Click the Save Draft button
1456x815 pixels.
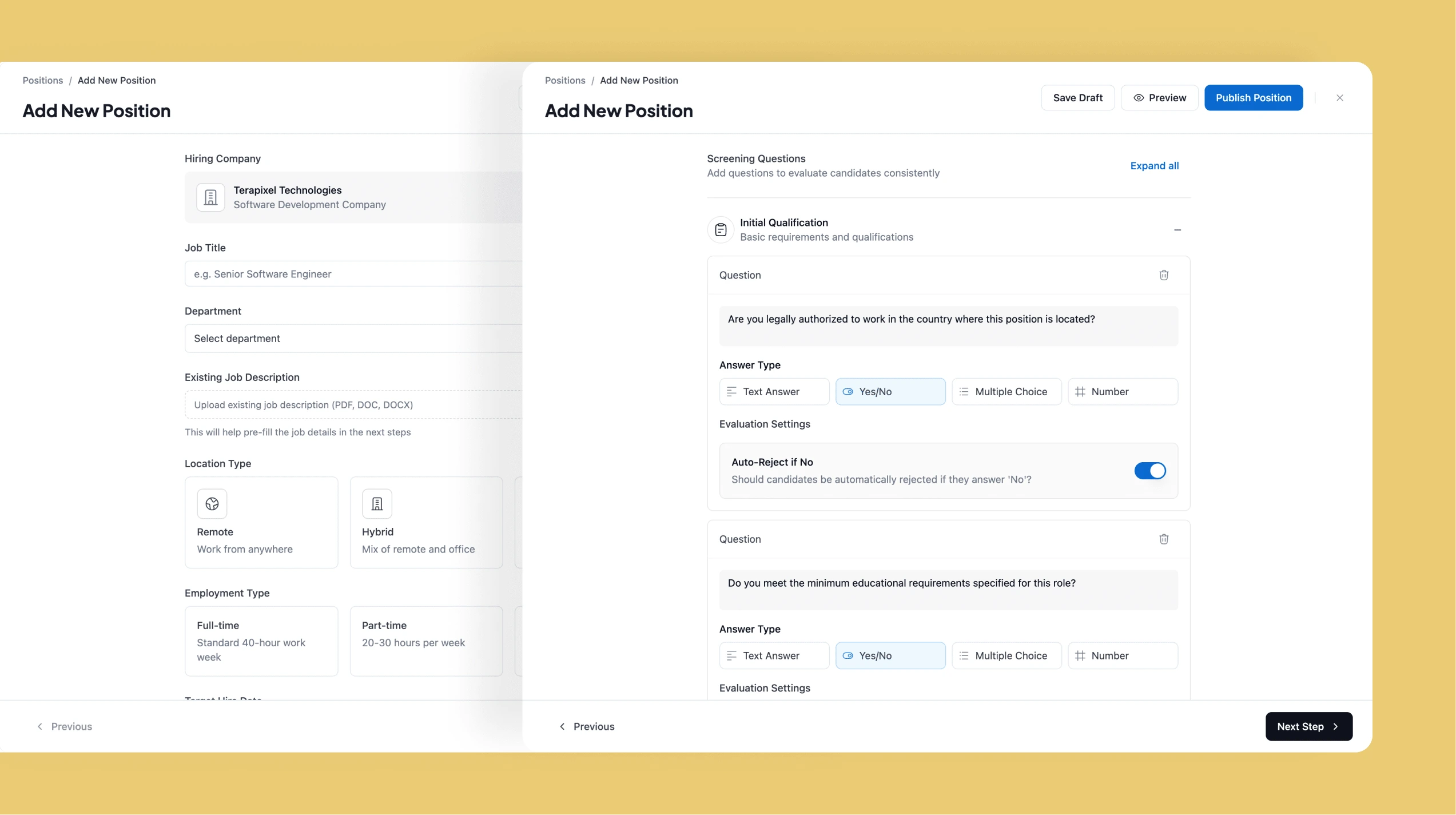1078,97
